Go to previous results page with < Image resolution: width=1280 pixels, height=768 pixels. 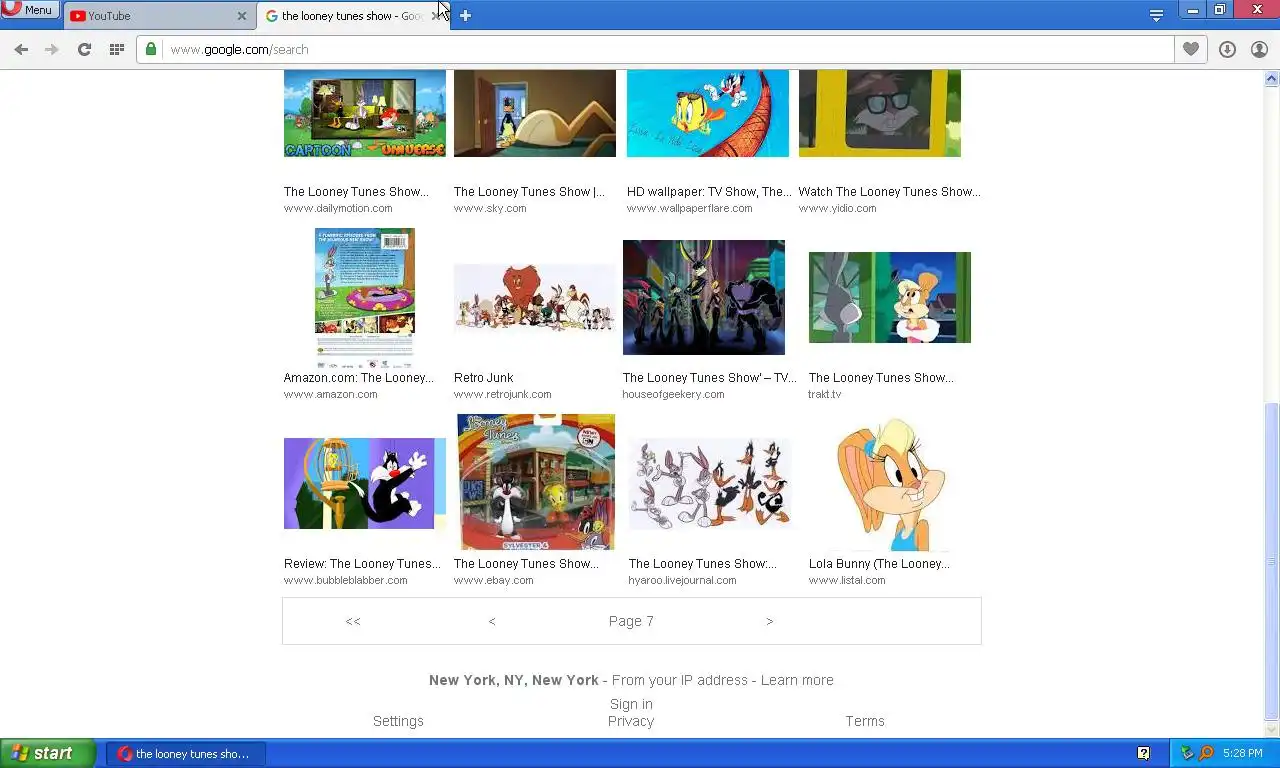coord(492,621)
